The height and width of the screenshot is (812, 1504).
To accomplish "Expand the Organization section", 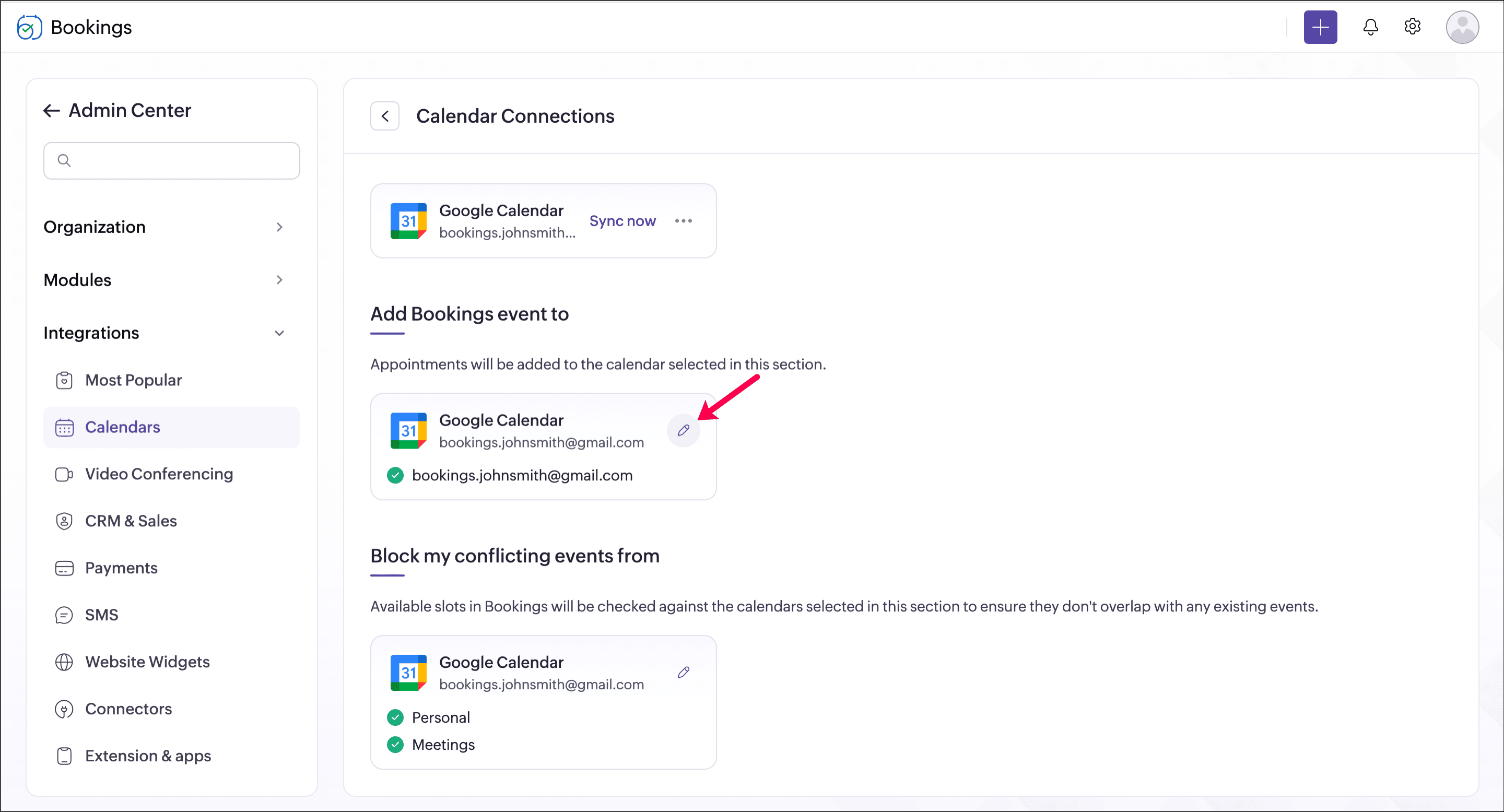I will 164,227.
